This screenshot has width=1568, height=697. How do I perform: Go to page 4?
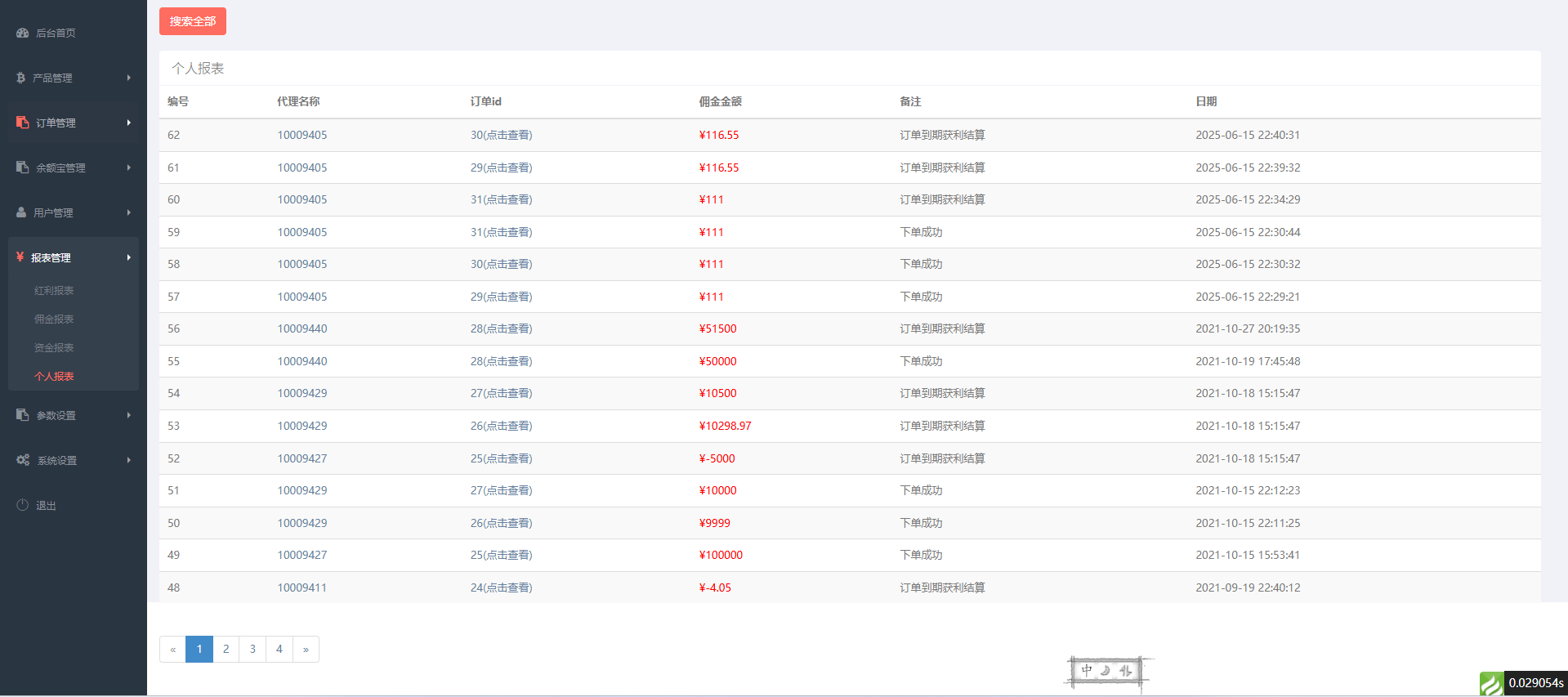pos(279,649)
